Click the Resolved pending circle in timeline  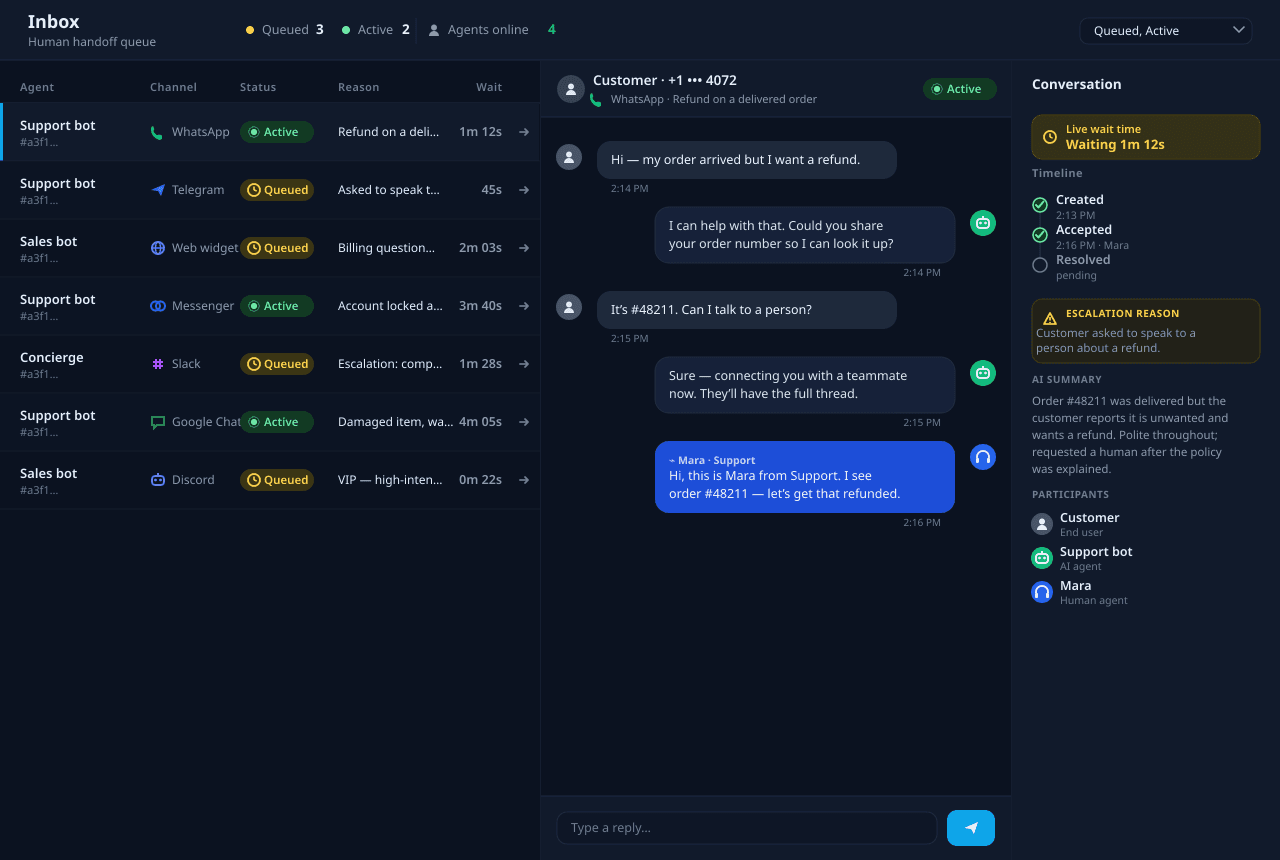click(x=1040, y=265)
